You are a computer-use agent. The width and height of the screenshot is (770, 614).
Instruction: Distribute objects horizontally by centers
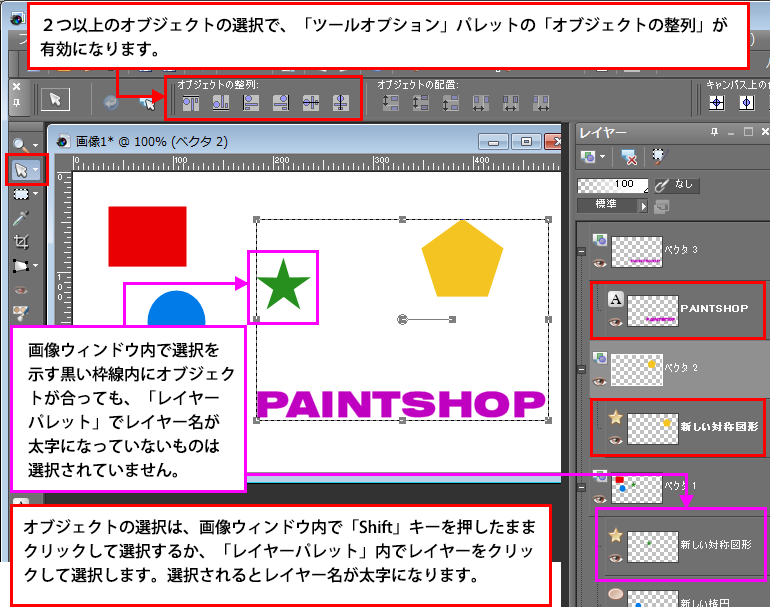511,103
